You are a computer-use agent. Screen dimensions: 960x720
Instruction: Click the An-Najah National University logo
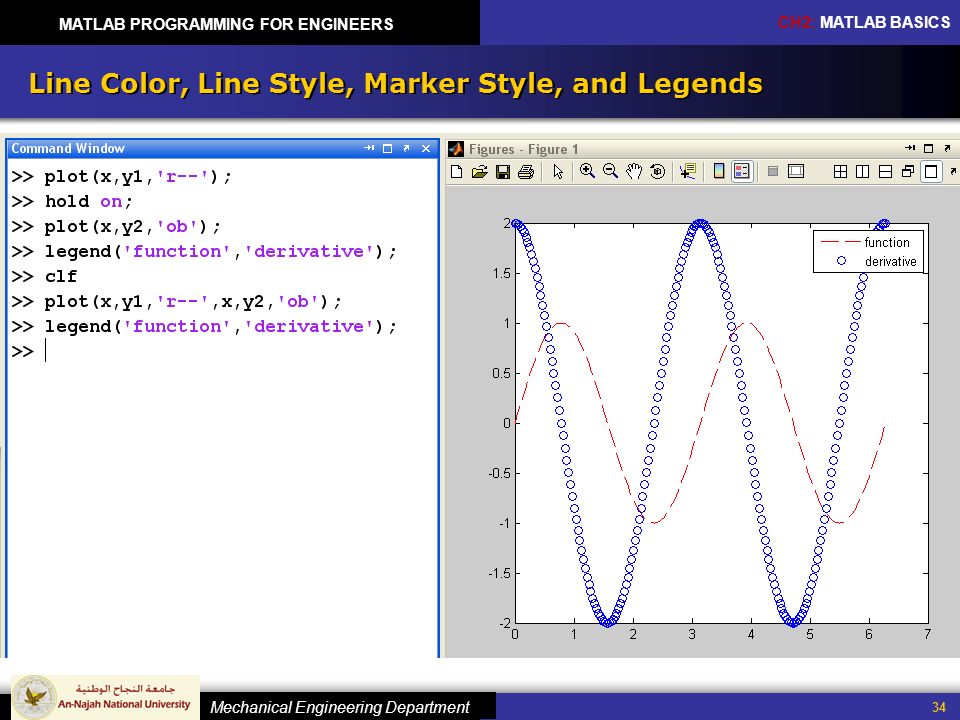point(105,697)
